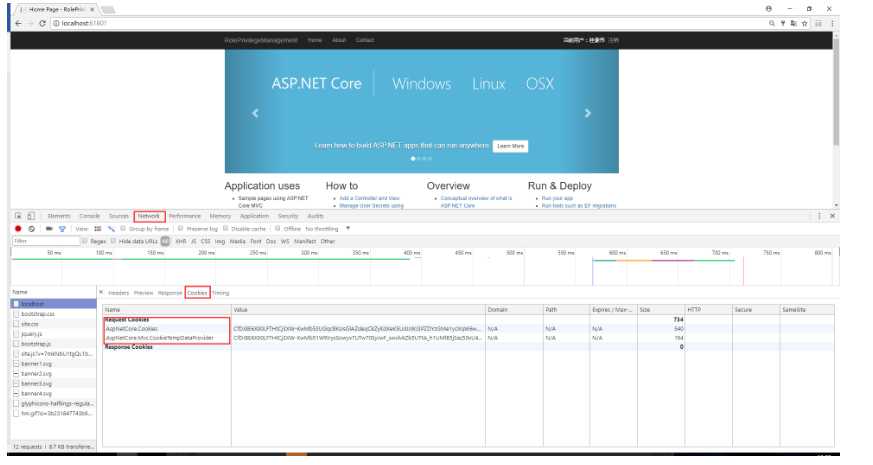The width and height of the screenshot is (873, 465).
Task: Select banner4.svg request row
Action: (53, 394)
